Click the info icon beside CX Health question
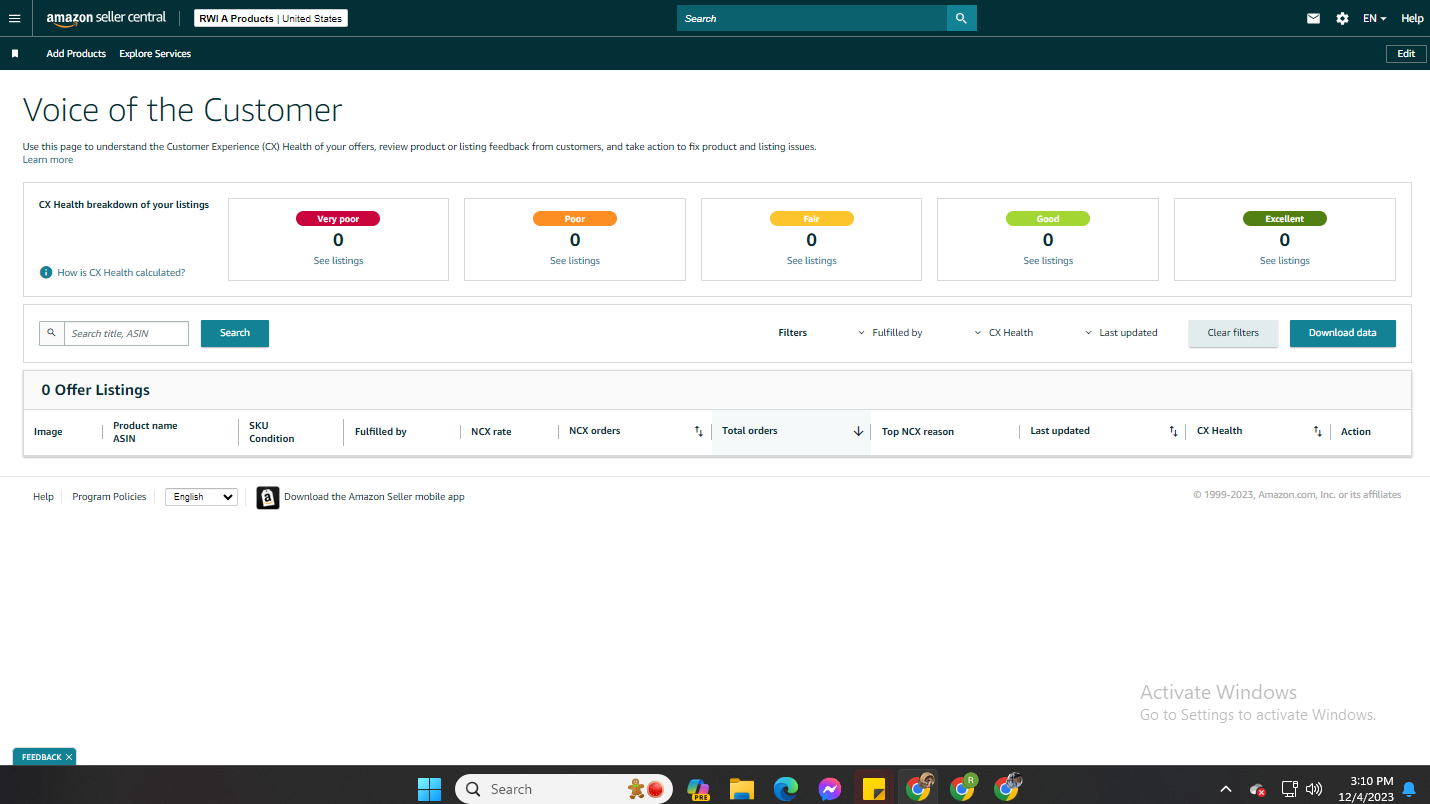Image resolution: width=1430 pixels, height=804 pixels. click(46, 272)
